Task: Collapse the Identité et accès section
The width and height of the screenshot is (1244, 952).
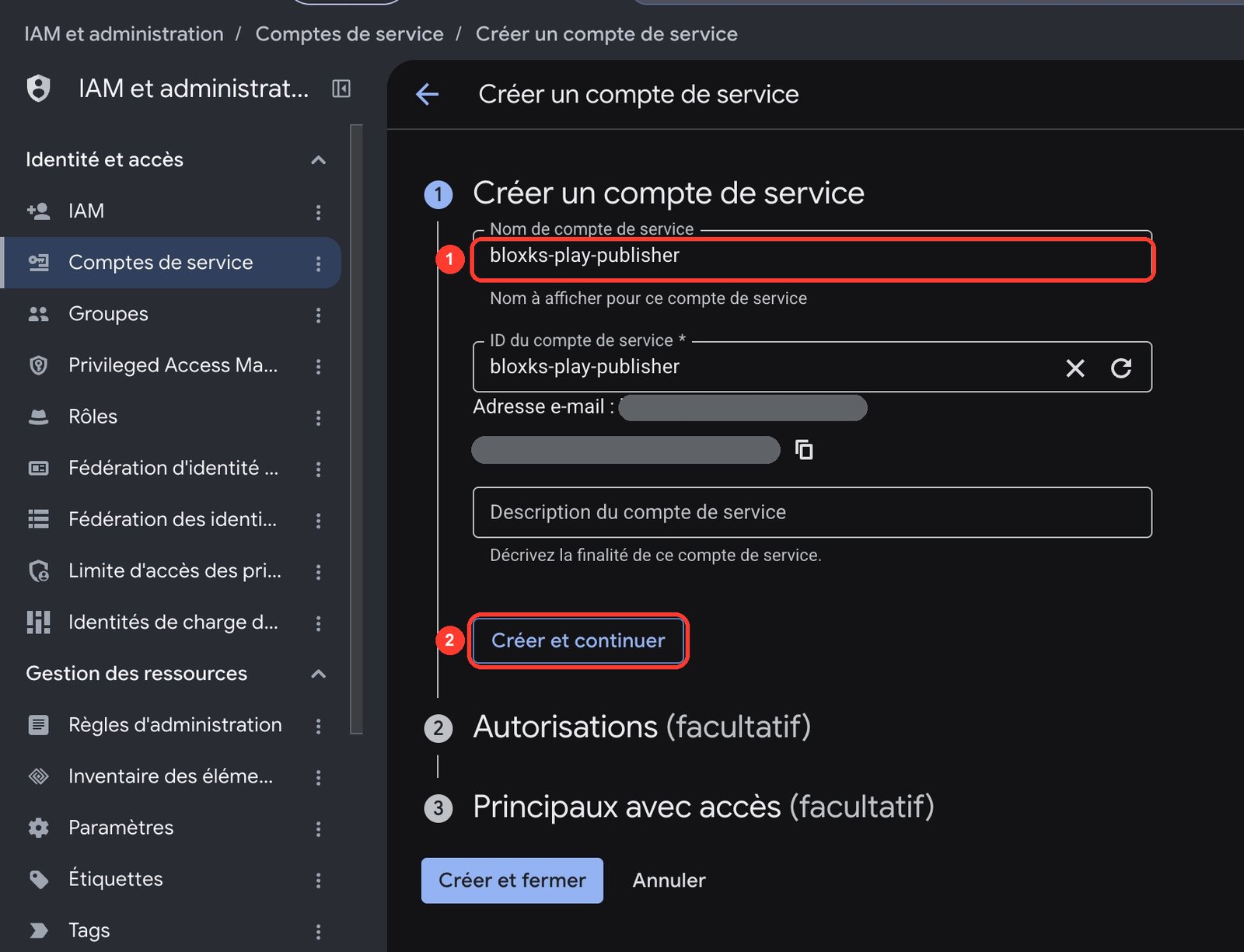Action: [318, 160]
